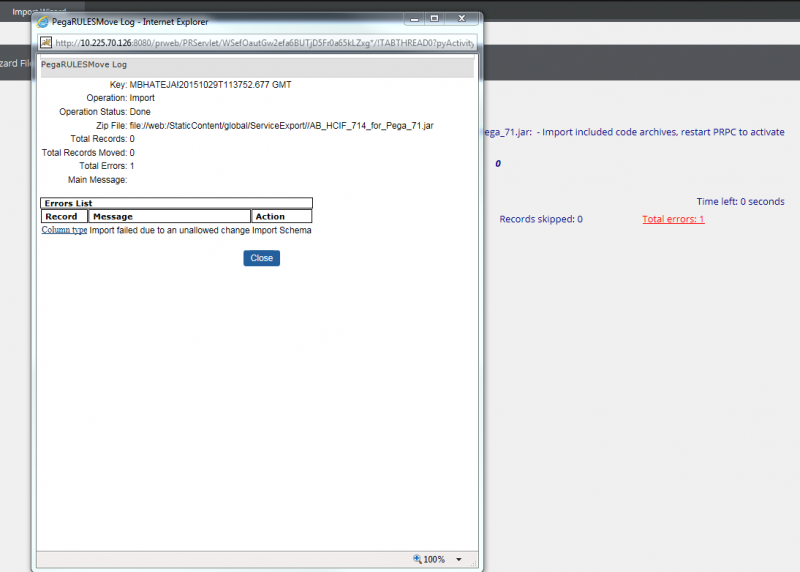The height and width of the screenshot is (572, 800).
Task: Click the Total Errors: 1 text in the log
Action: pyautogui.click(x=107, y=166)
